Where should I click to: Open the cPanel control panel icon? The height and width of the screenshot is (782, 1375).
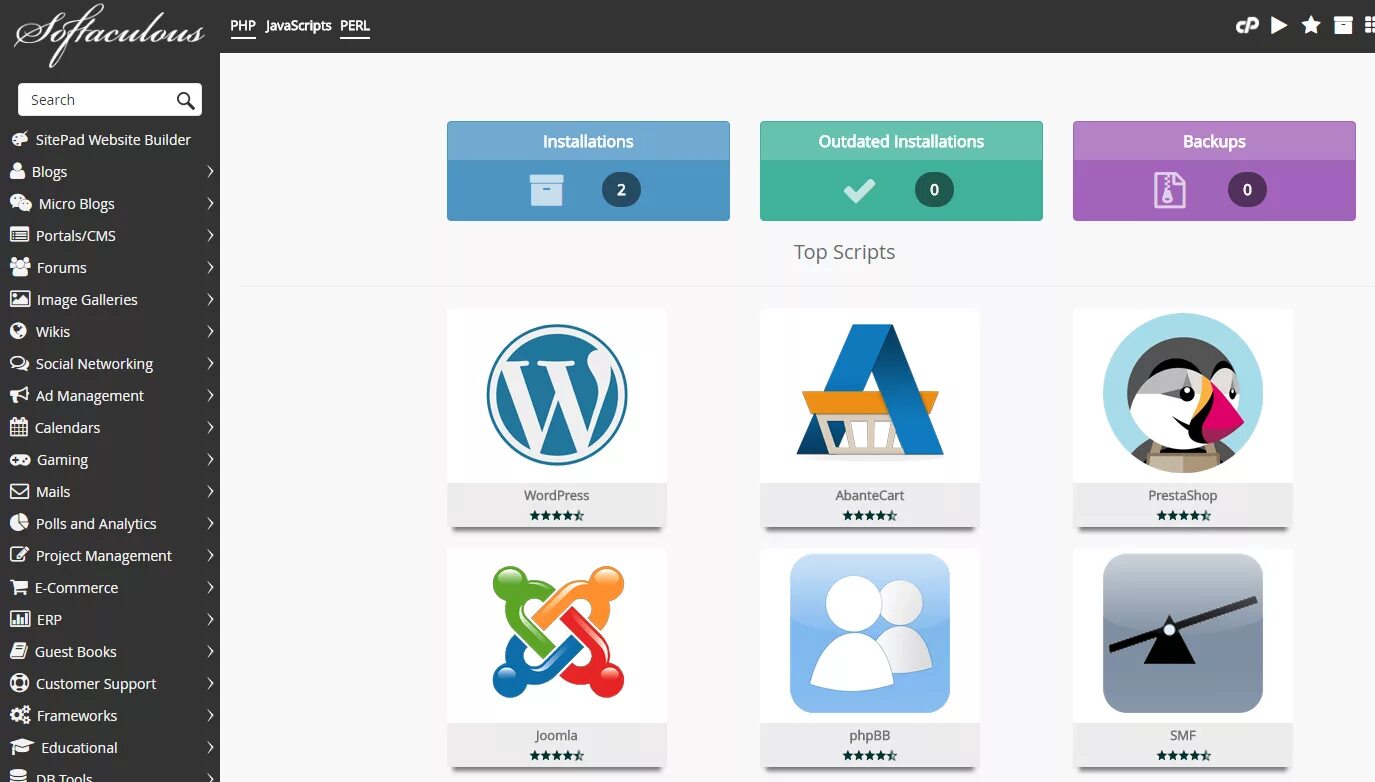point(1247,26)
